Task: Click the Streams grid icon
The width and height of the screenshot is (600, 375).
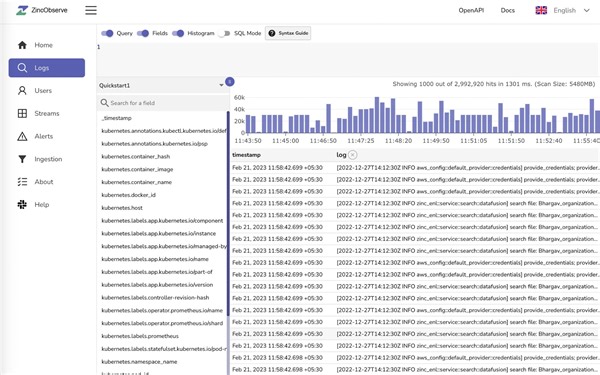Action: [22, 113]
